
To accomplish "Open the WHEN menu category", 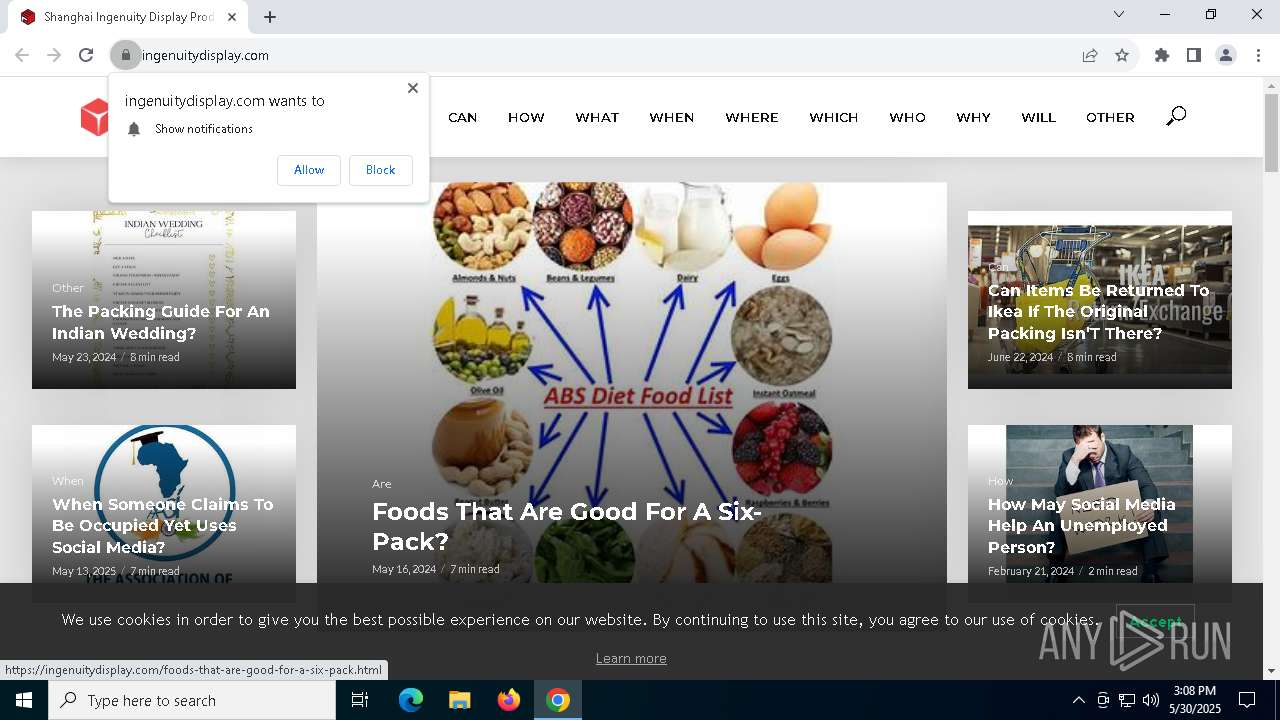I will tap(671, 117).
